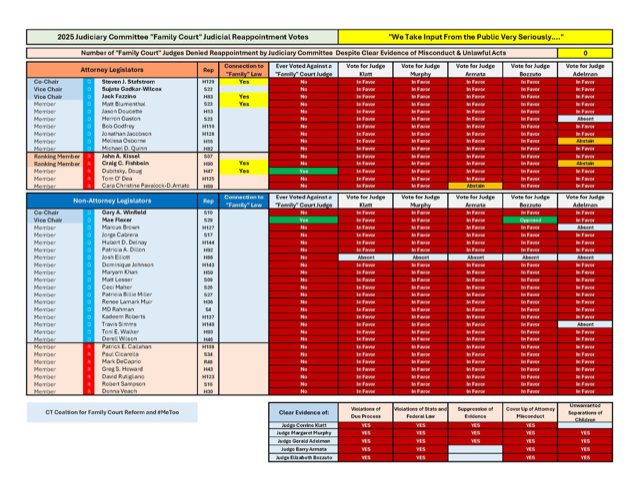Select Kadeem Roberts's name

pos(123,317)
